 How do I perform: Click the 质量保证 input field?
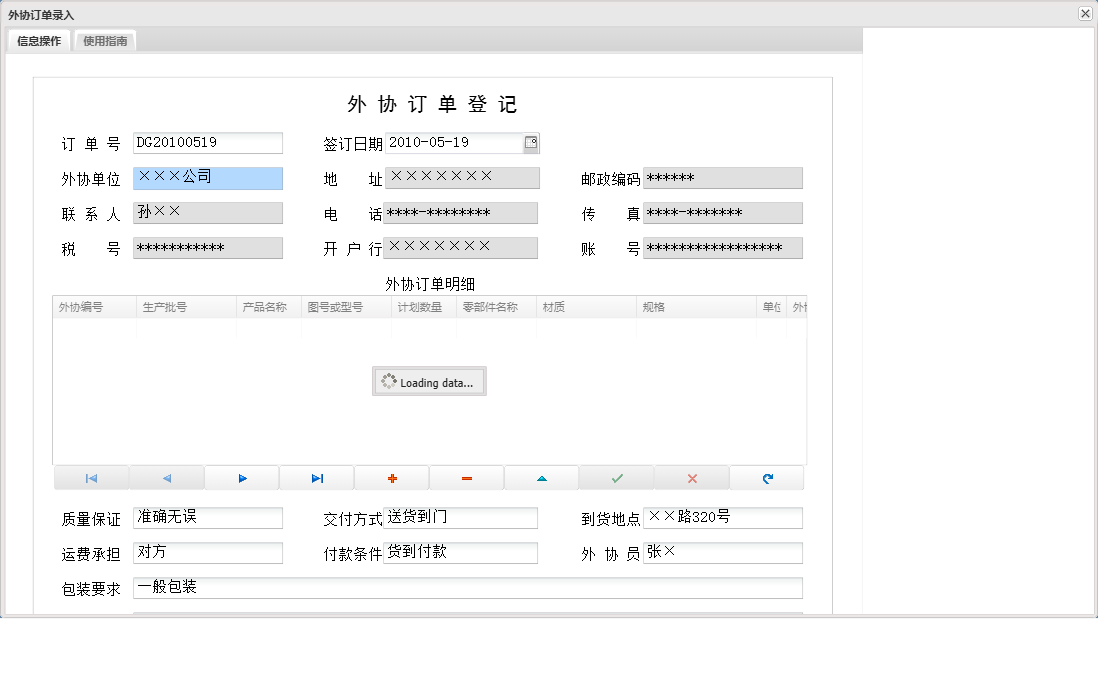point(207,517)
